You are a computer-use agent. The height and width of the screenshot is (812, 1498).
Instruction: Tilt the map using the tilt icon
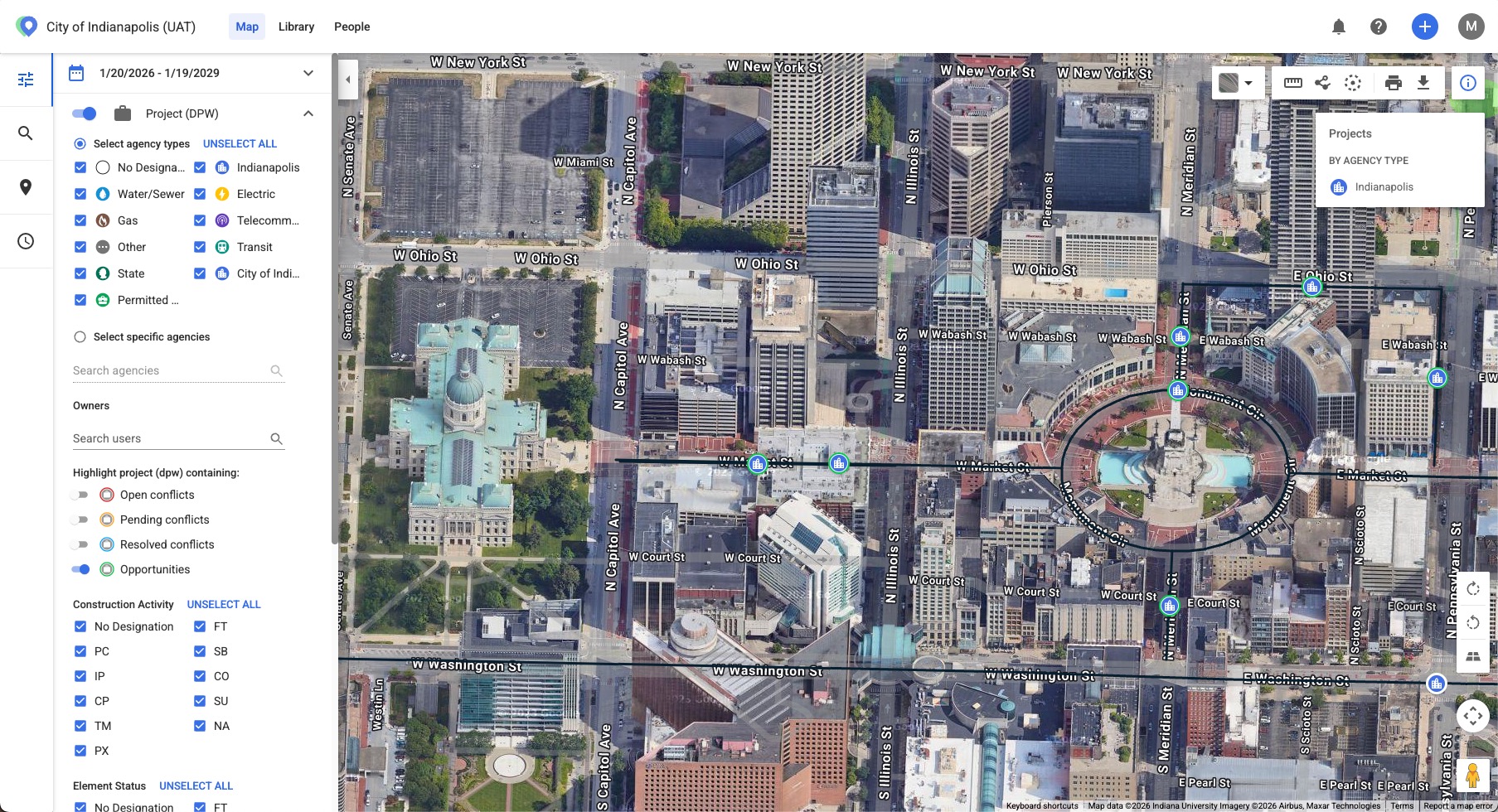1472,656
